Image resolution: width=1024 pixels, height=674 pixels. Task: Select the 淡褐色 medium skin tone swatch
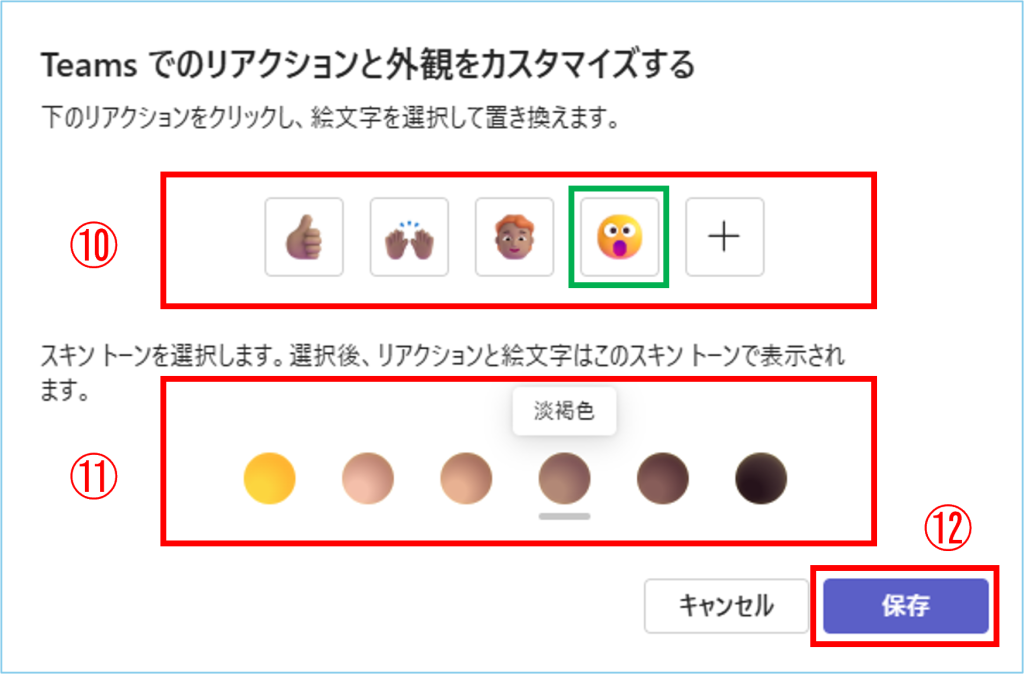pyautogui.click(x=564, y=477)
